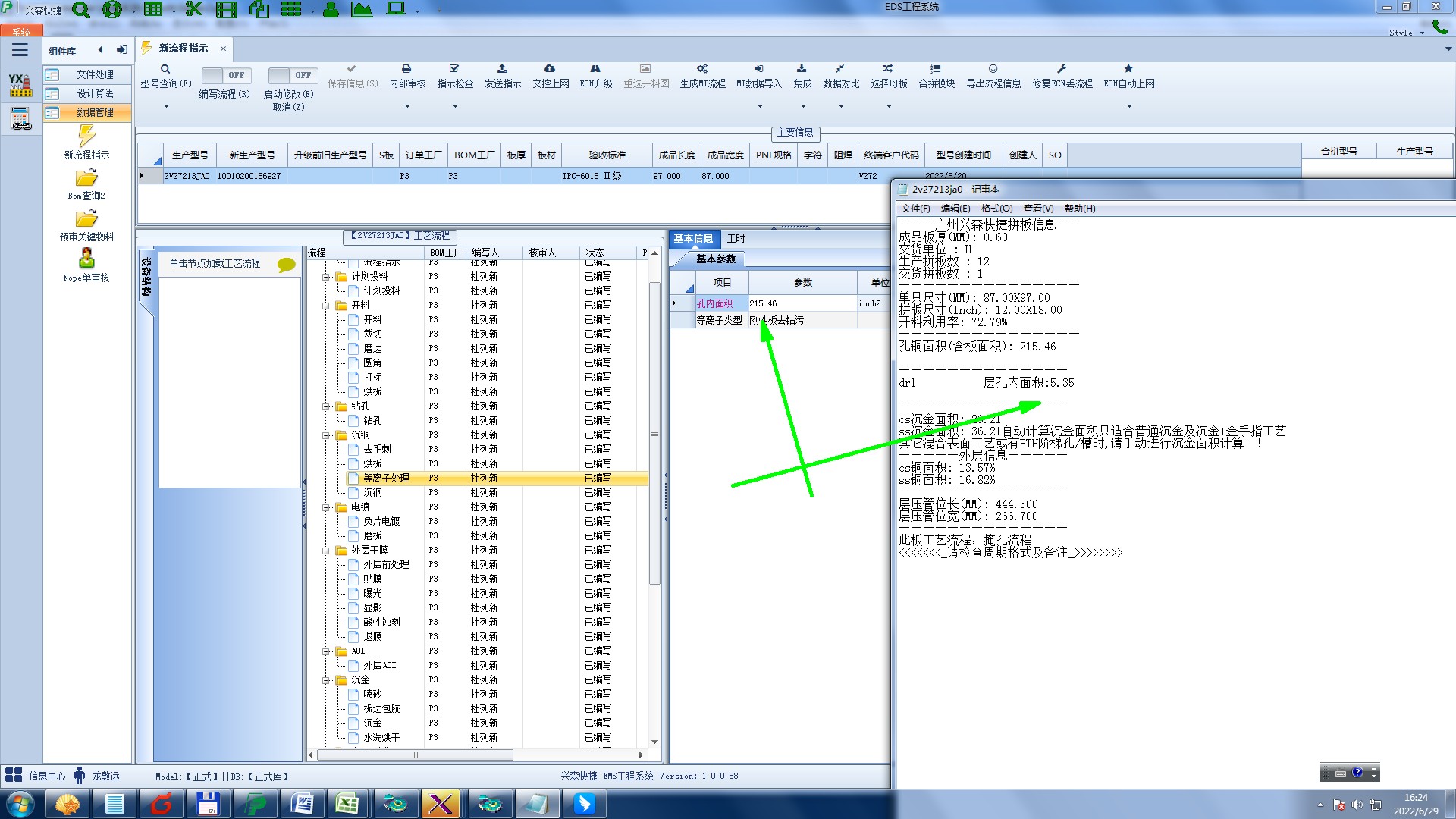Collapse the 开料 tree folder

(326, 306)
